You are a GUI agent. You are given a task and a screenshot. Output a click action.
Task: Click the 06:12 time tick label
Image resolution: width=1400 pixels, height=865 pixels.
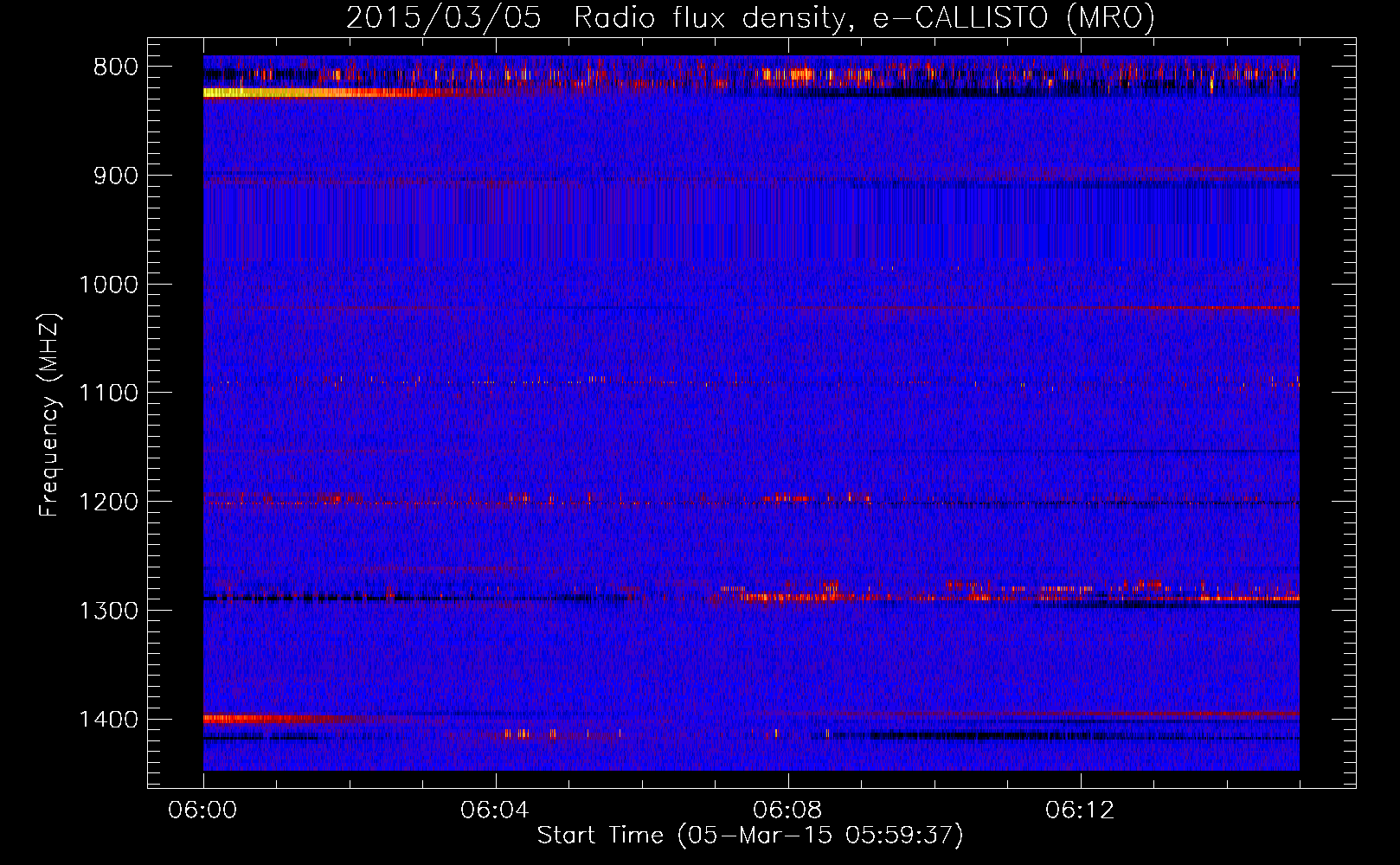(x=1081, y=811)
